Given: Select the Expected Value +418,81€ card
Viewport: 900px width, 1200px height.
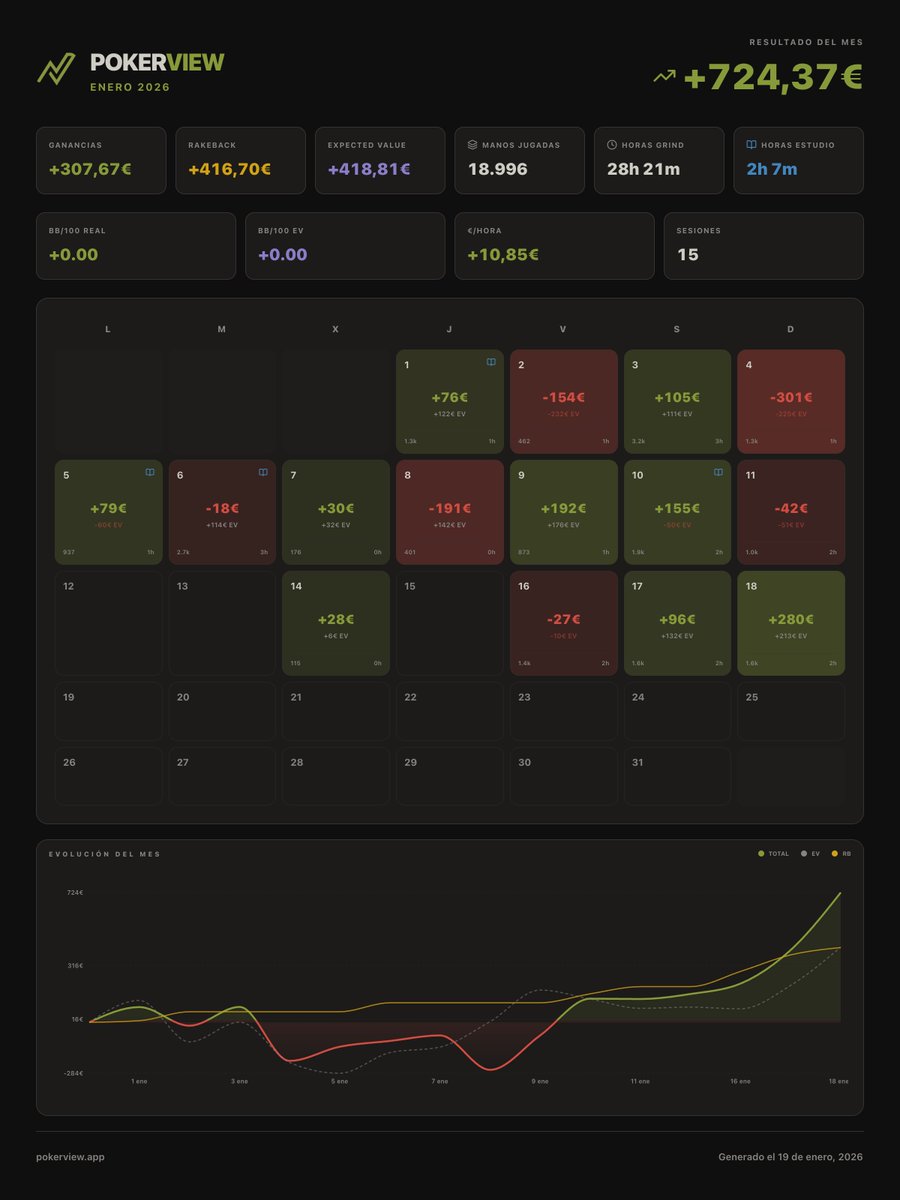Looking at the screenshot, I should tap(380, 160).
